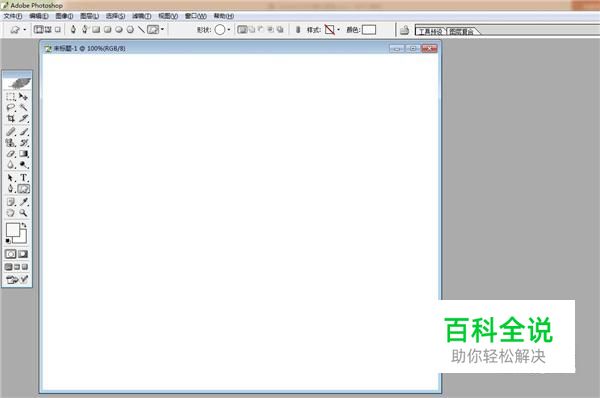Open geometry options arrow after custom shape icon
This screenshot has width=600, height=398.
[163, 29]
